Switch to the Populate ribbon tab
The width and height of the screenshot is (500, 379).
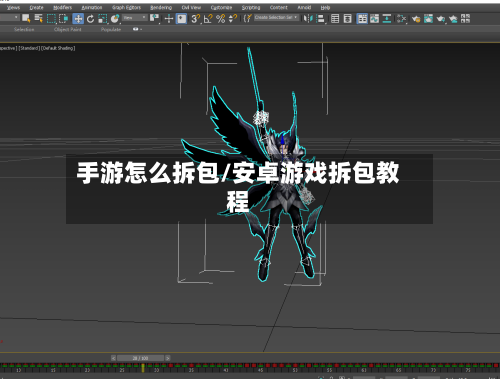(x=111, y=29)
